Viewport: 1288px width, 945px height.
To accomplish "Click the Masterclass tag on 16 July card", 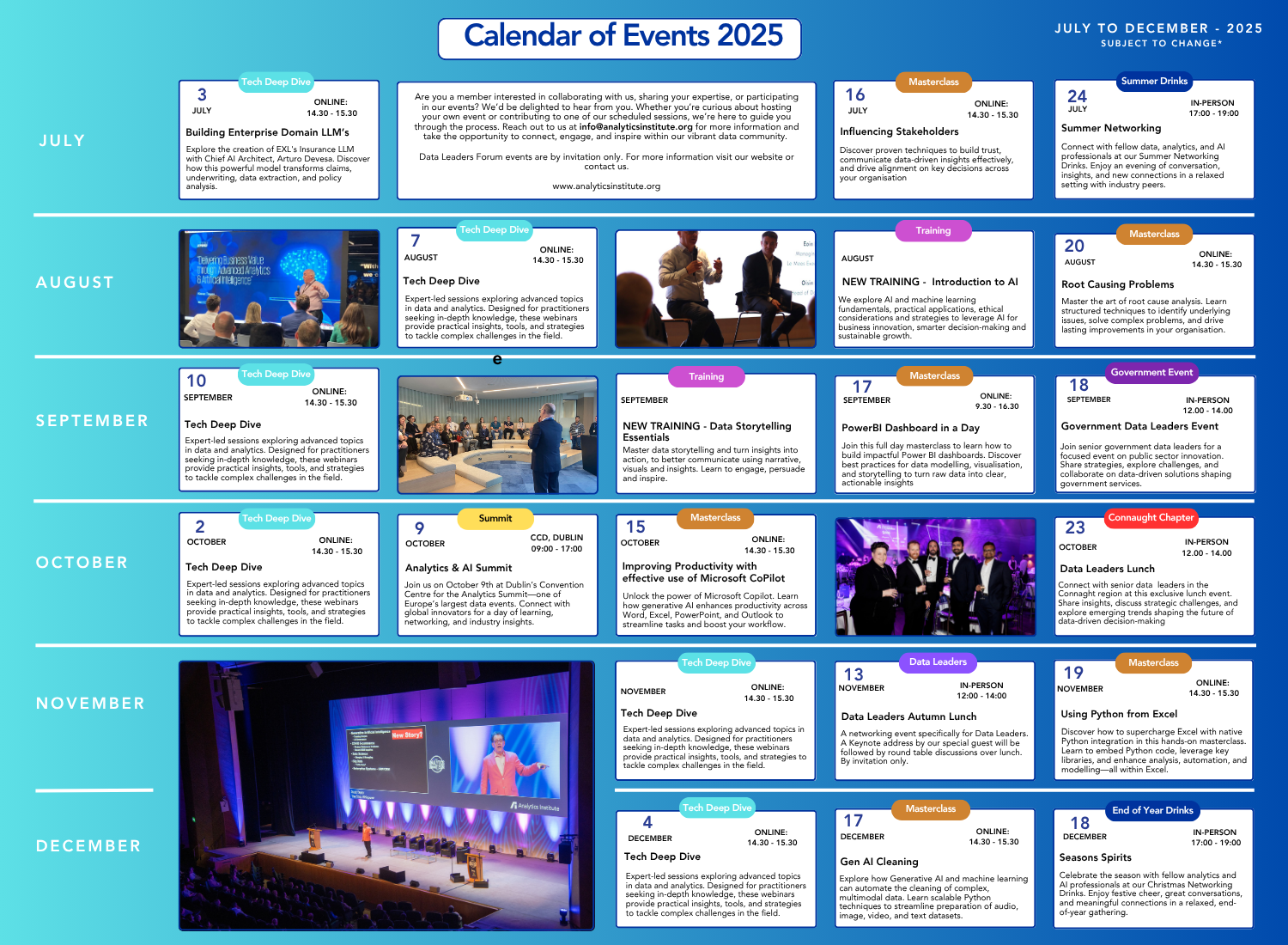I will click(933, 82).
